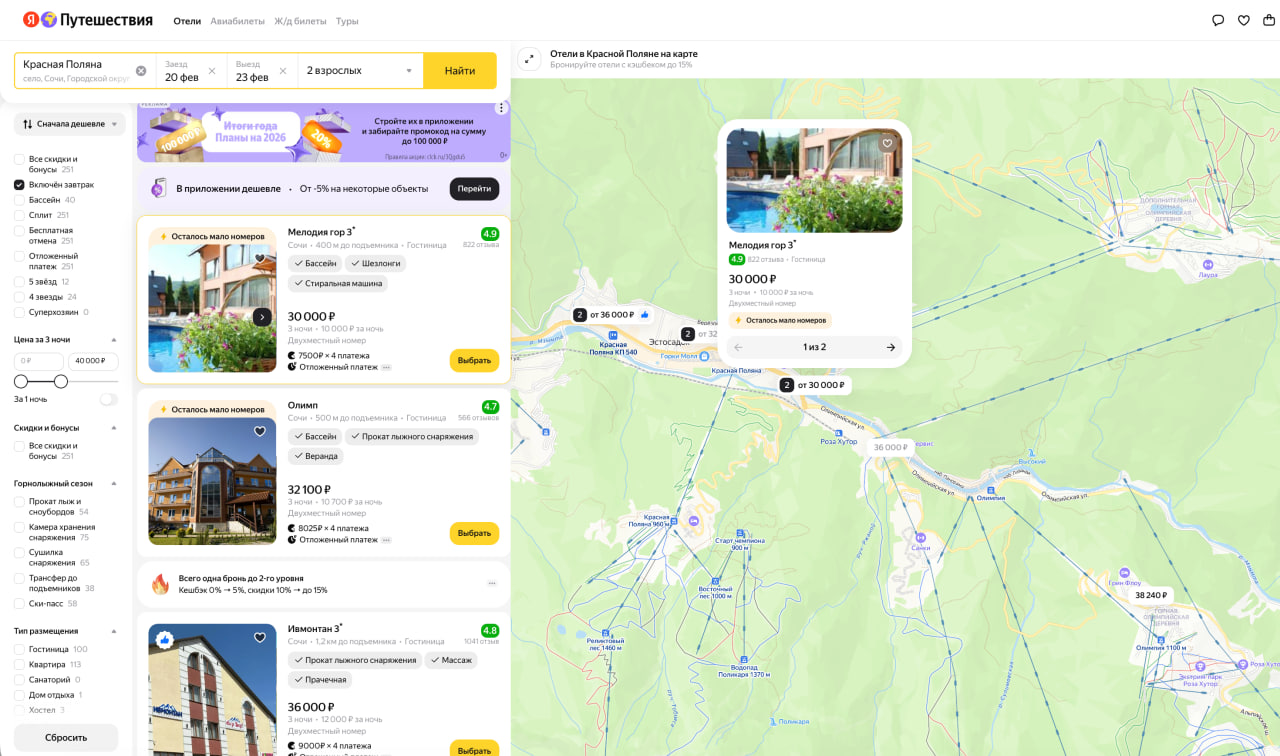Image resolution: width=1280 pixels, height=756 pixels.
Task: Open ad banner three-dot options menu
Action: [501, 108]
